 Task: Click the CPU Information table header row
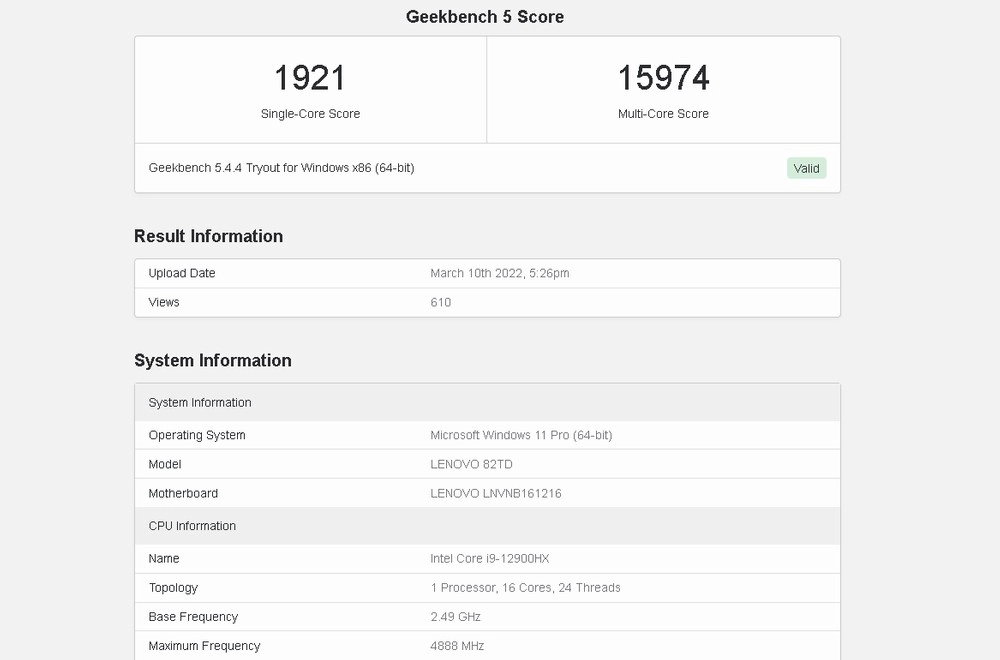(487, 526)
